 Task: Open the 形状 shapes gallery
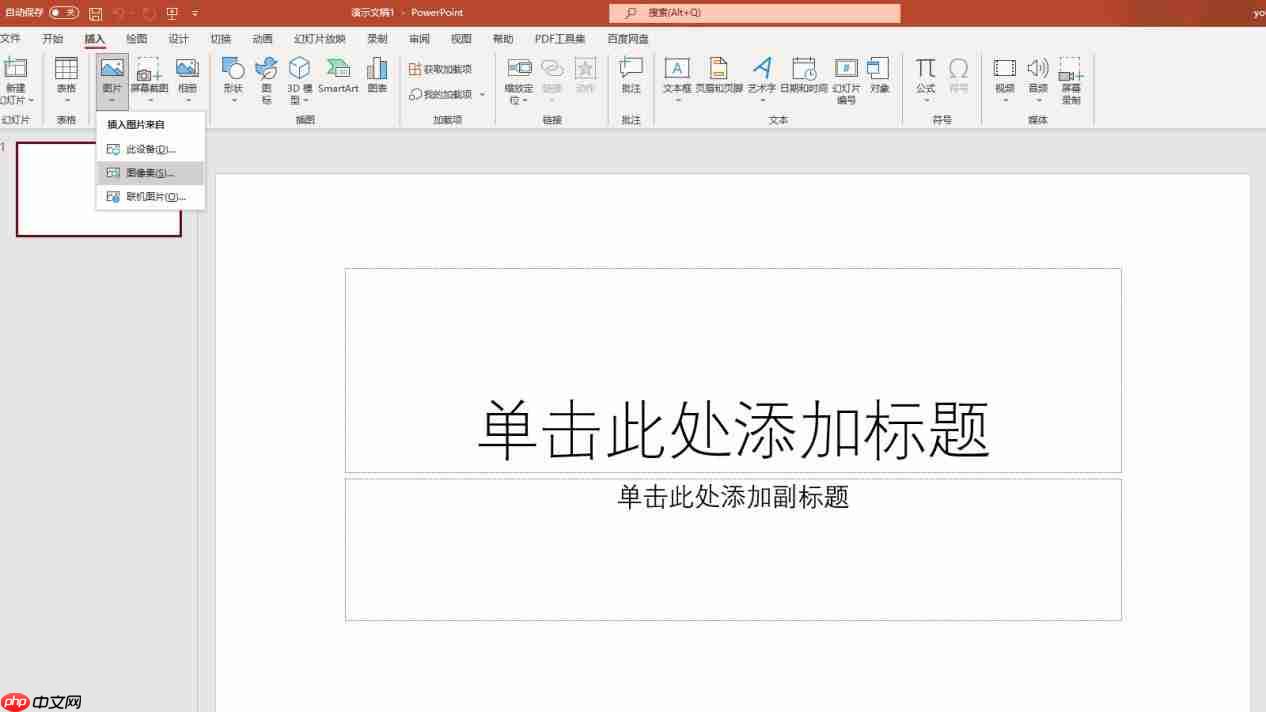(x=233, y=80)
